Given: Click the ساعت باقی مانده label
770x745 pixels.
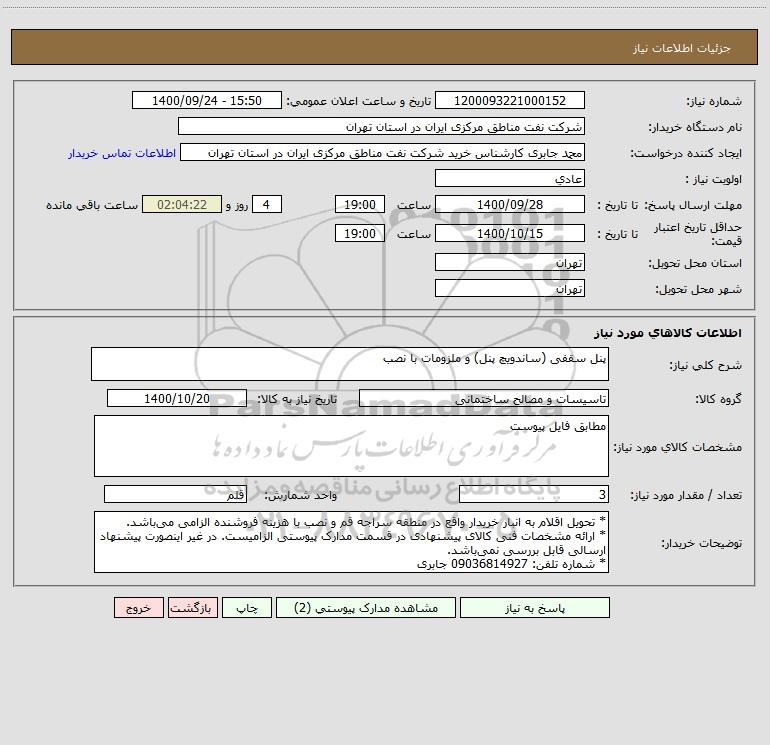Looking at the screenshot, I should pos(92,205).
